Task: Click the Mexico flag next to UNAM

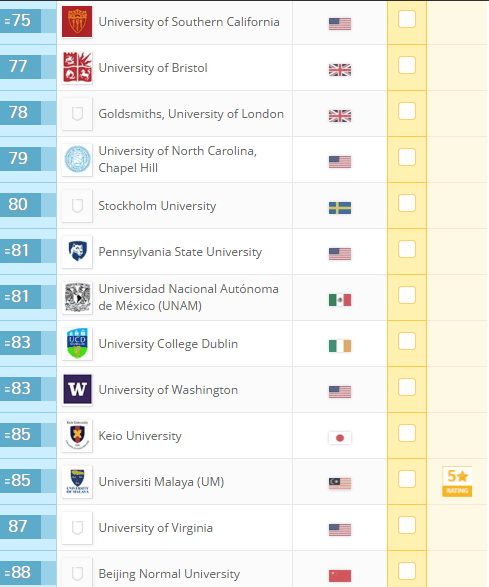Action: click(x=340, y=300)
